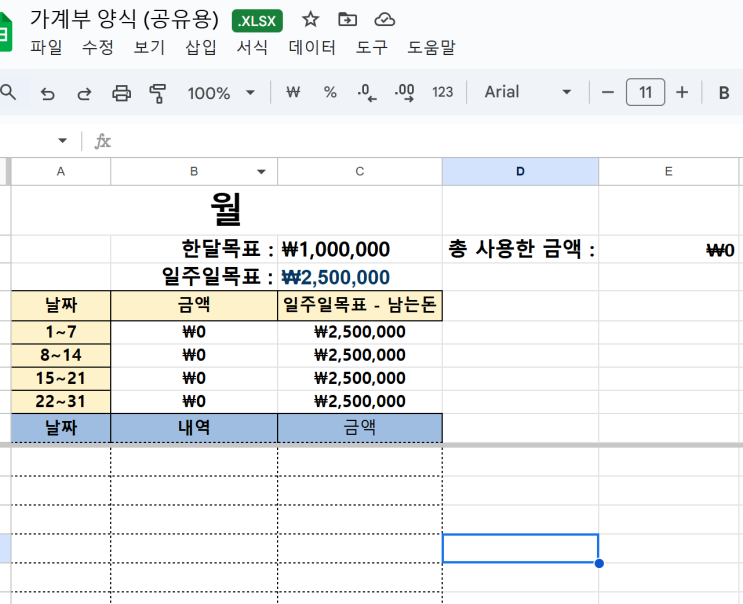Toggle bold formatting
This screenshot has width=743, height=604.
[x=724, y=93]
